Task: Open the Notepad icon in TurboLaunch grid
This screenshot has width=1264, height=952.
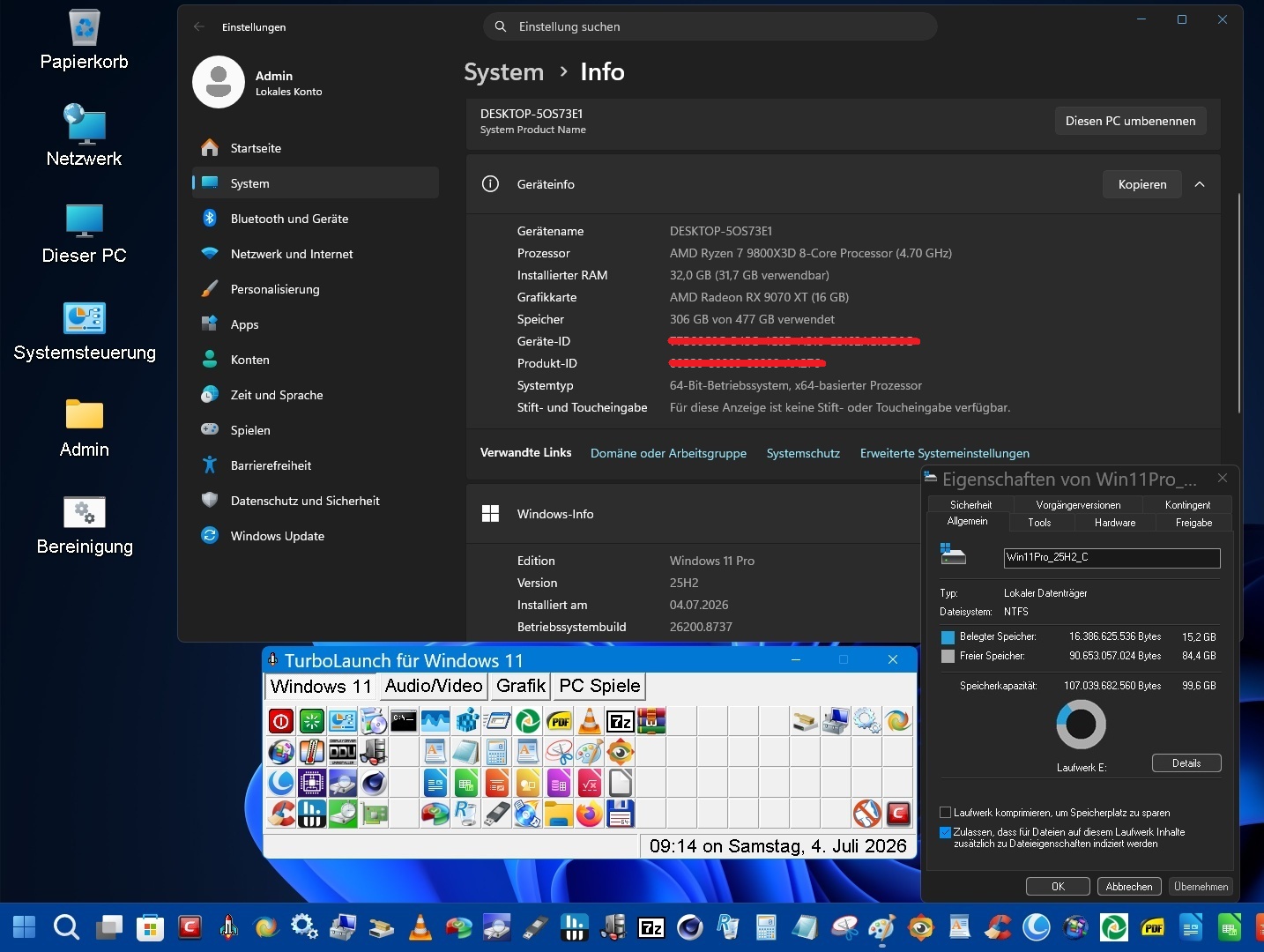Action: click(x=466, y=752)
